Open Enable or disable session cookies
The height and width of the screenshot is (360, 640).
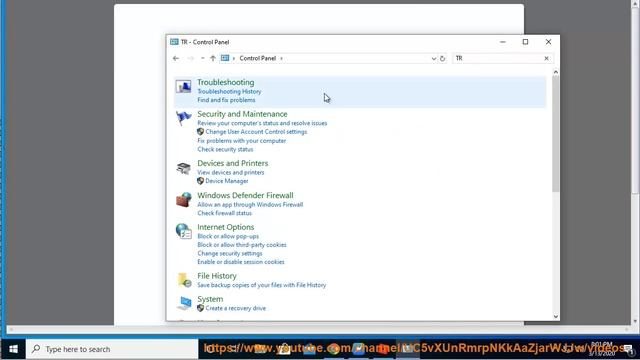pos(241,262)
